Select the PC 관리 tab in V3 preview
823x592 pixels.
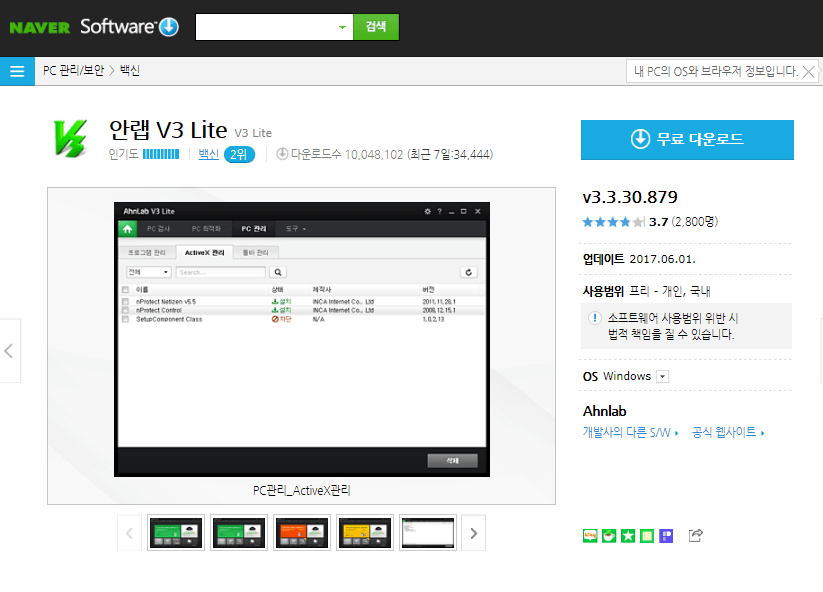254,229
